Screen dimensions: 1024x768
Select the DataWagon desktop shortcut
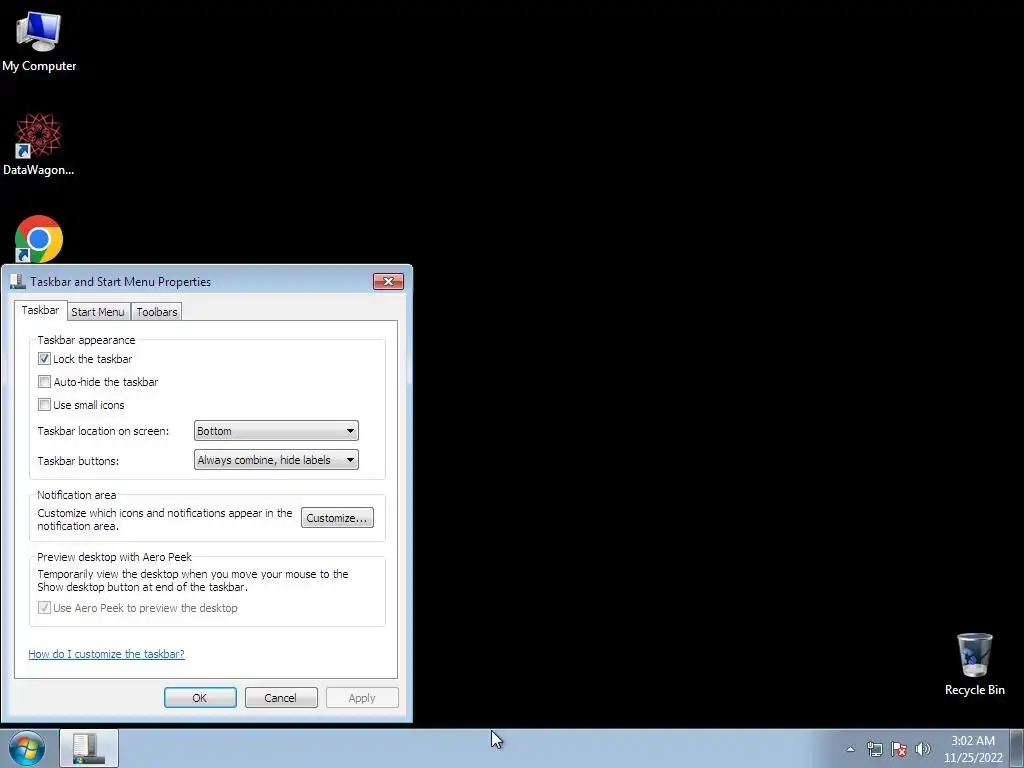(39, 144)
